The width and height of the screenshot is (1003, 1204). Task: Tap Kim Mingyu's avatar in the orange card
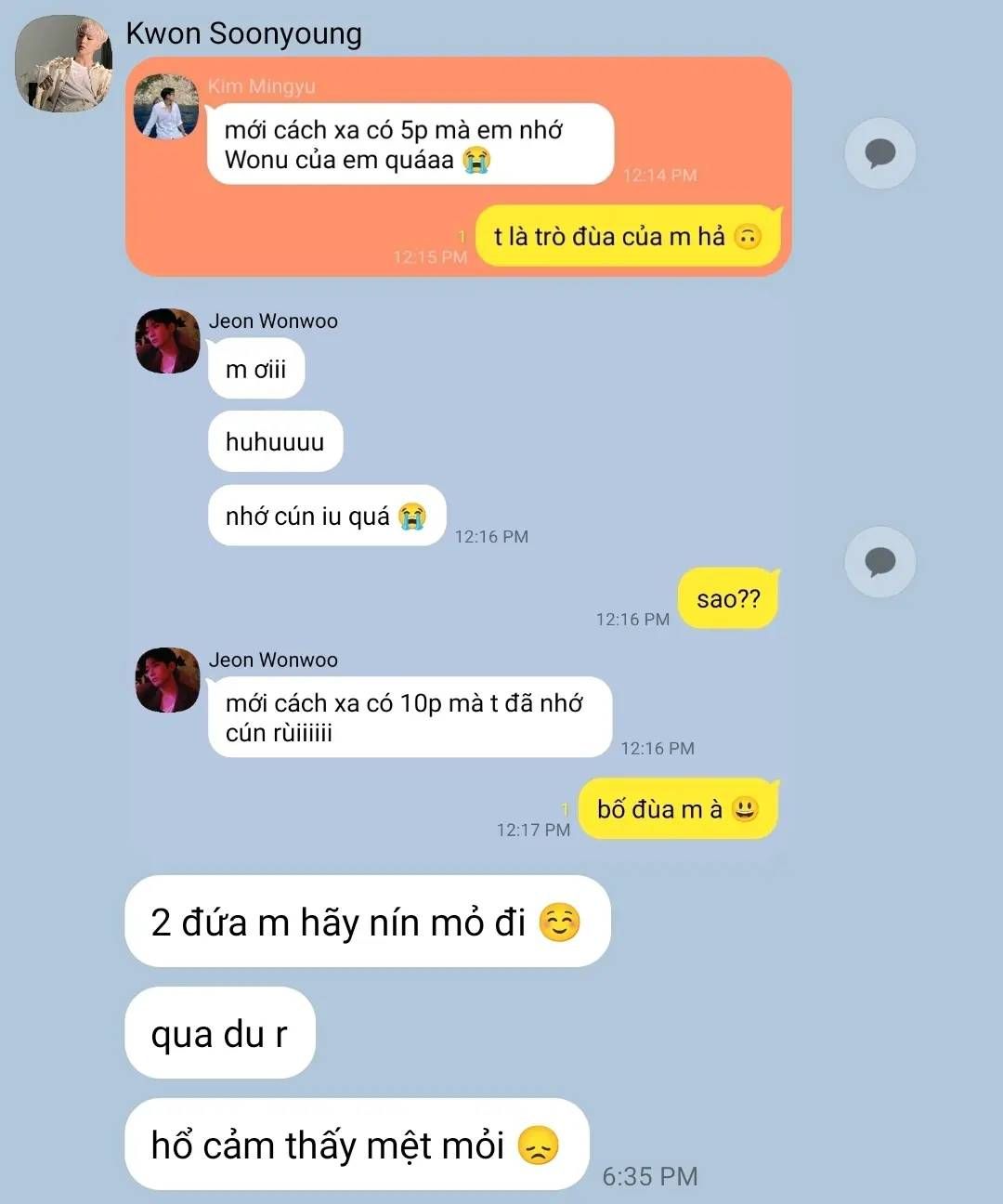pyautogui.click(x=166, y=107)
